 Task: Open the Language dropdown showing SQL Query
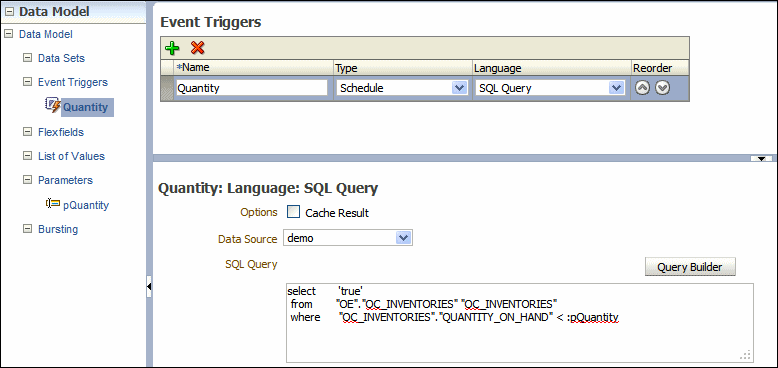616,88
